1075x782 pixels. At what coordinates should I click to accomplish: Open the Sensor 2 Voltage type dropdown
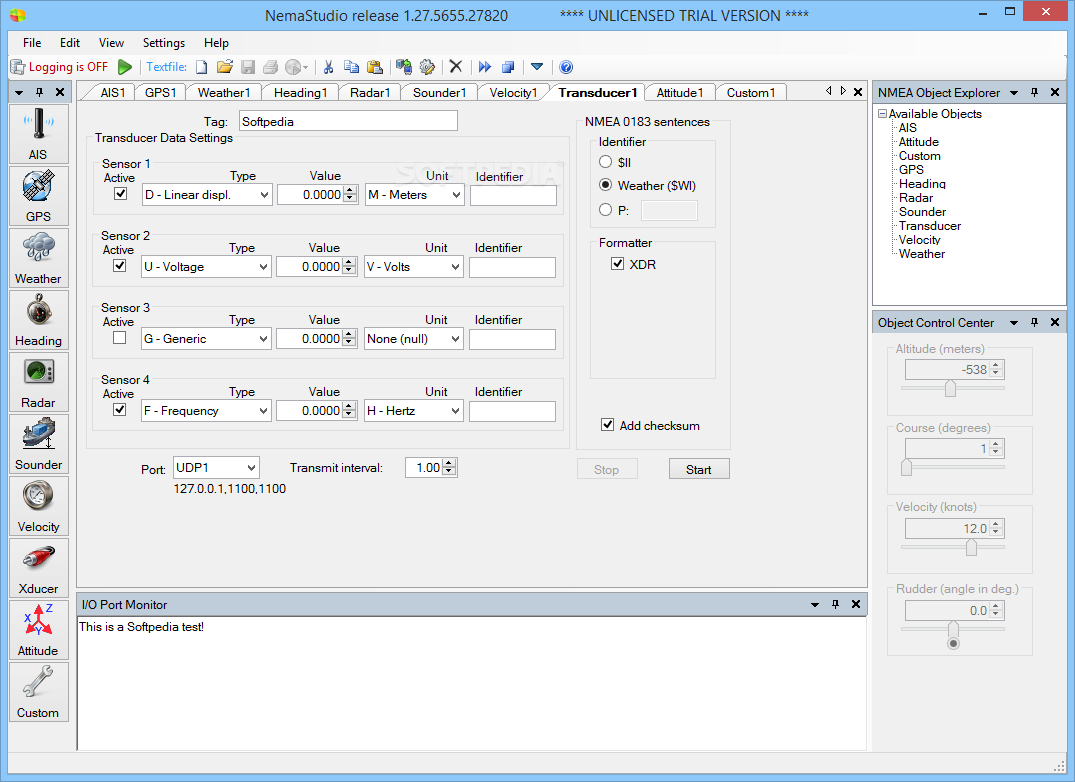click(x=206, y=267)
